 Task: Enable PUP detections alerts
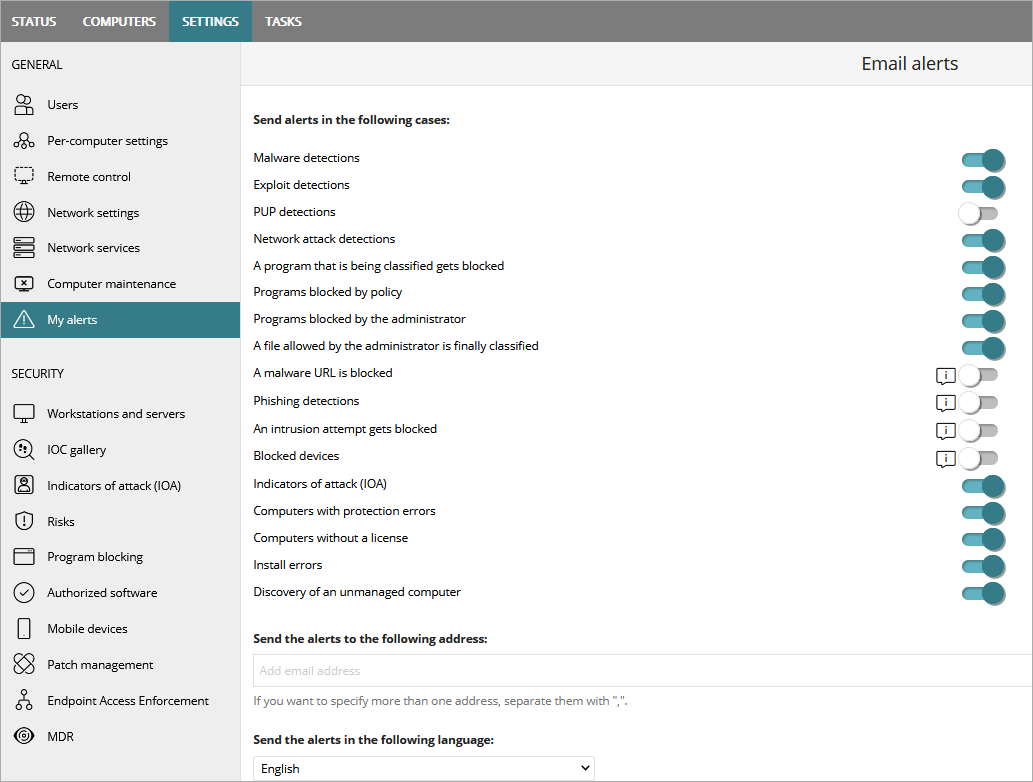pyautogui.click(x=978, y=213)
